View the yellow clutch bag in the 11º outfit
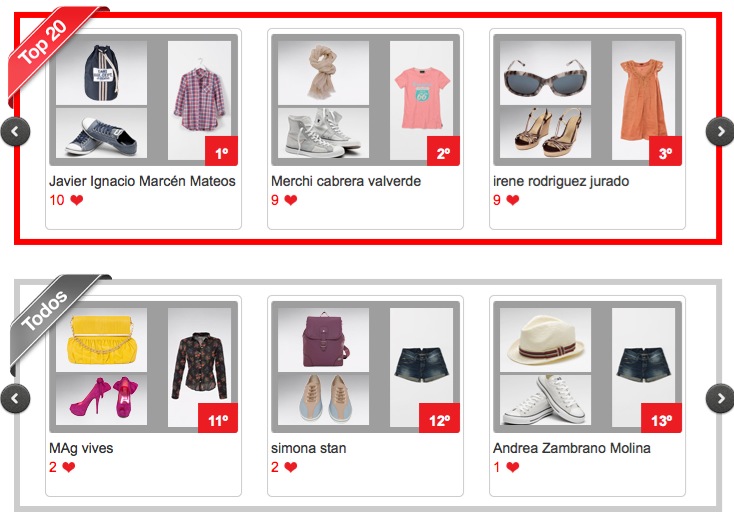This screenshot has width=734, height=519. tap(101, 339)
